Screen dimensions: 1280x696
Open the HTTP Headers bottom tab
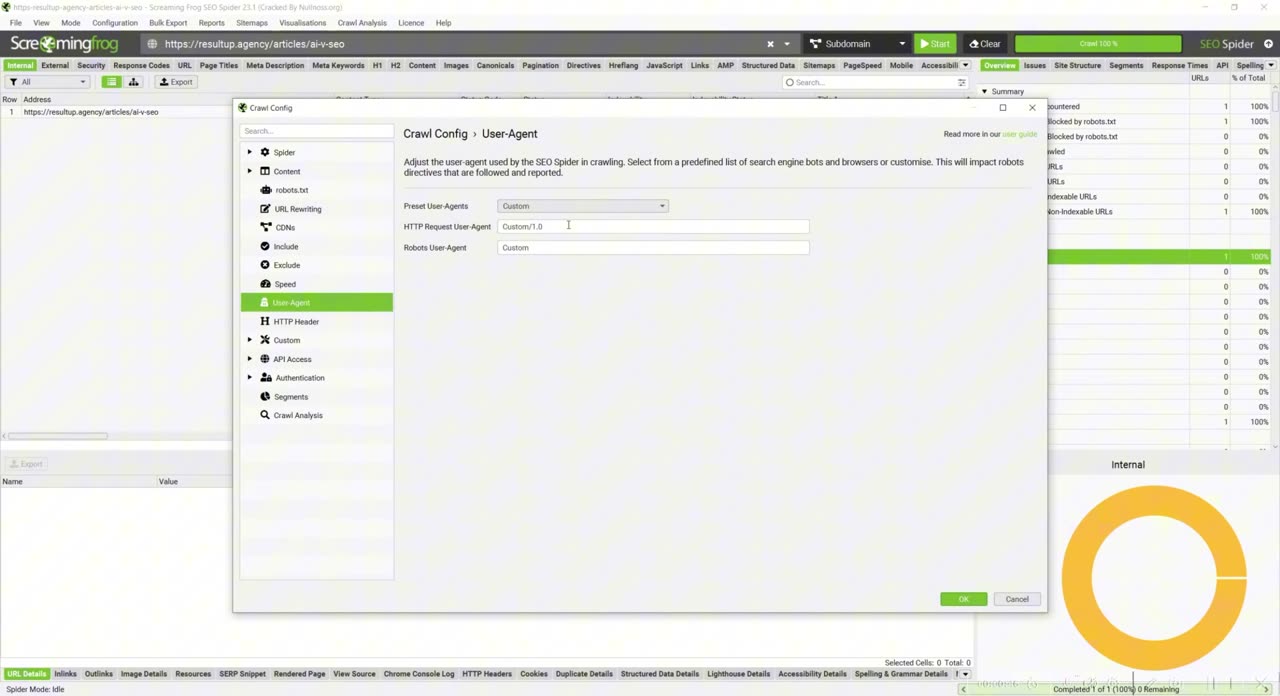point(487,674)
